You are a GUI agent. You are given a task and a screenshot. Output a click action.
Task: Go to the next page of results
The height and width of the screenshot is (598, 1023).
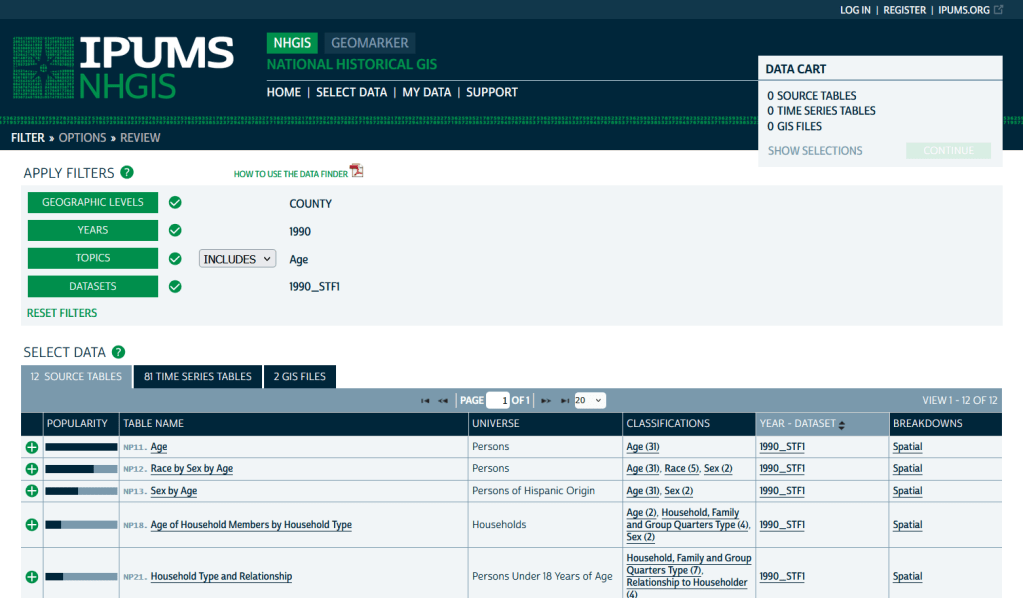[x=546, y=401]
